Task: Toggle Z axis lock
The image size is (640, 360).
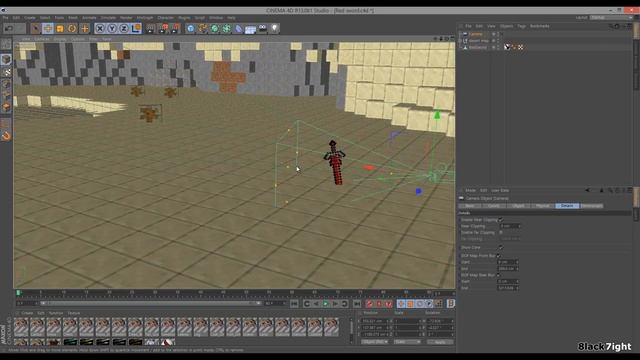Action: pyautogui.click(x=124, y=28)
